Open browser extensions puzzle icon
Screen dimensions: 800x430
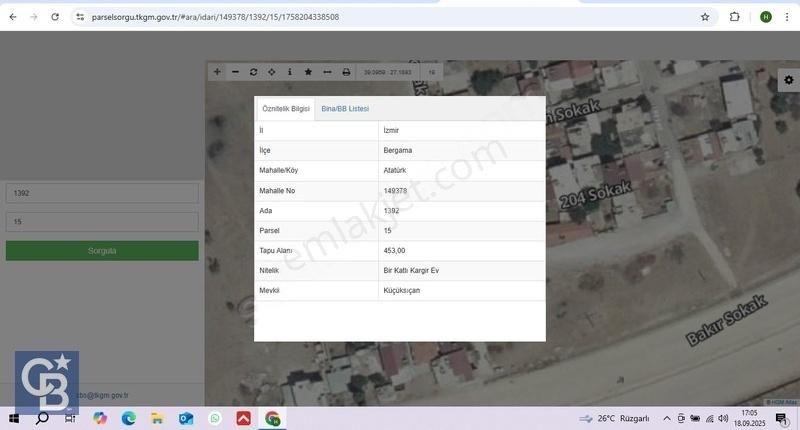click(734, 17)
